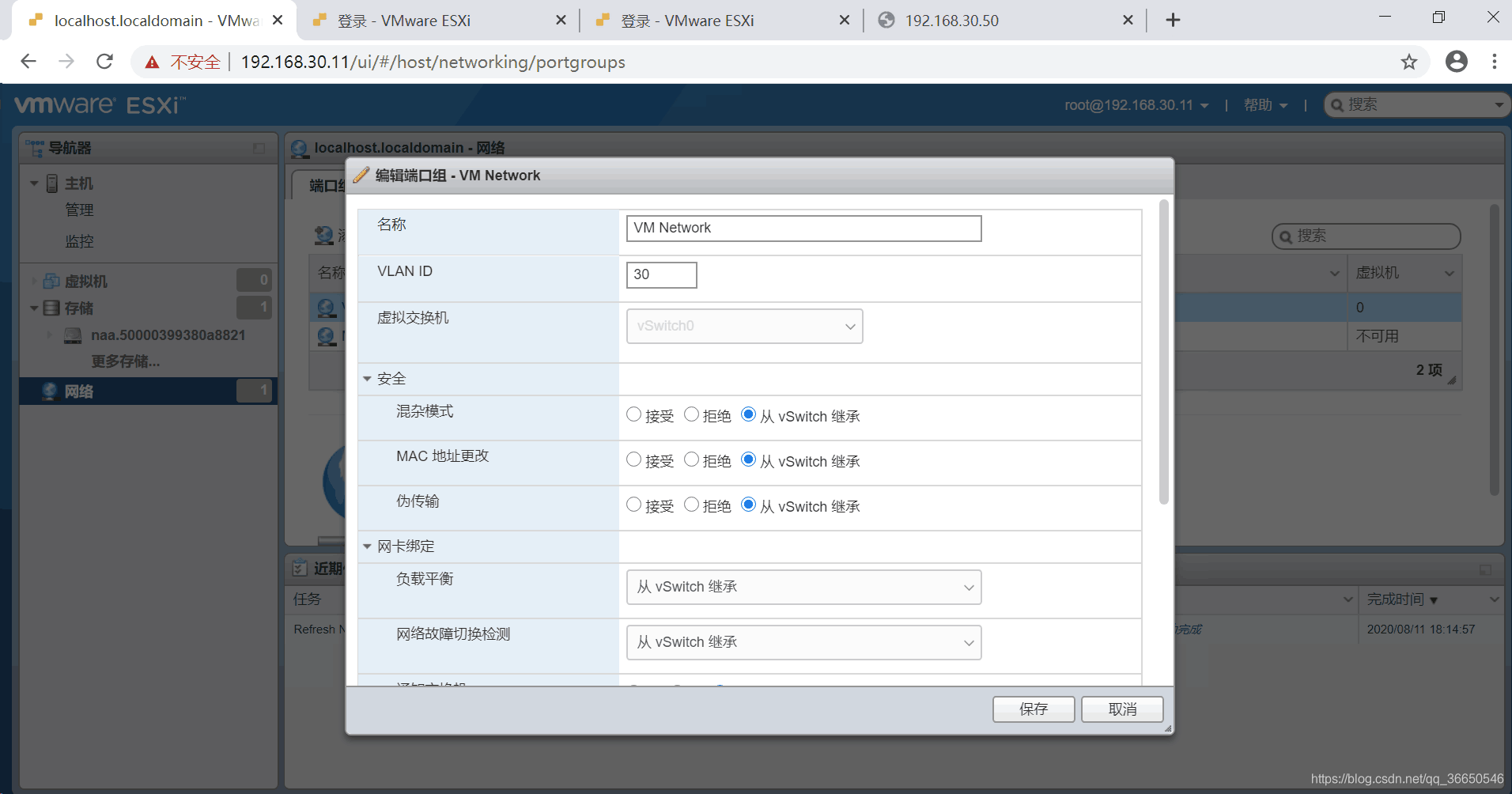Select Accept for Promiscuous mode (混杂模式)
Viewport: 1512px width, 794px height.
pos(633,414)
